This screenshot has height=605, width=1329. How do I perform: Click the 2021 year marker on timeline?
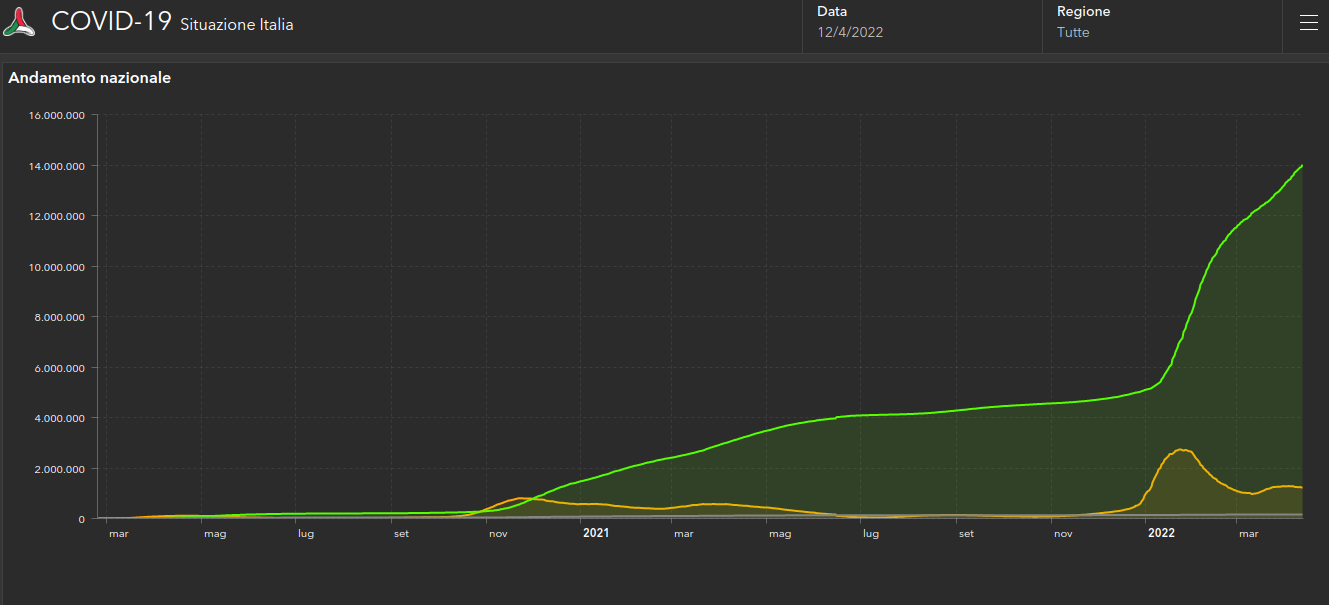pyautogui.click(x=596, y=534)
